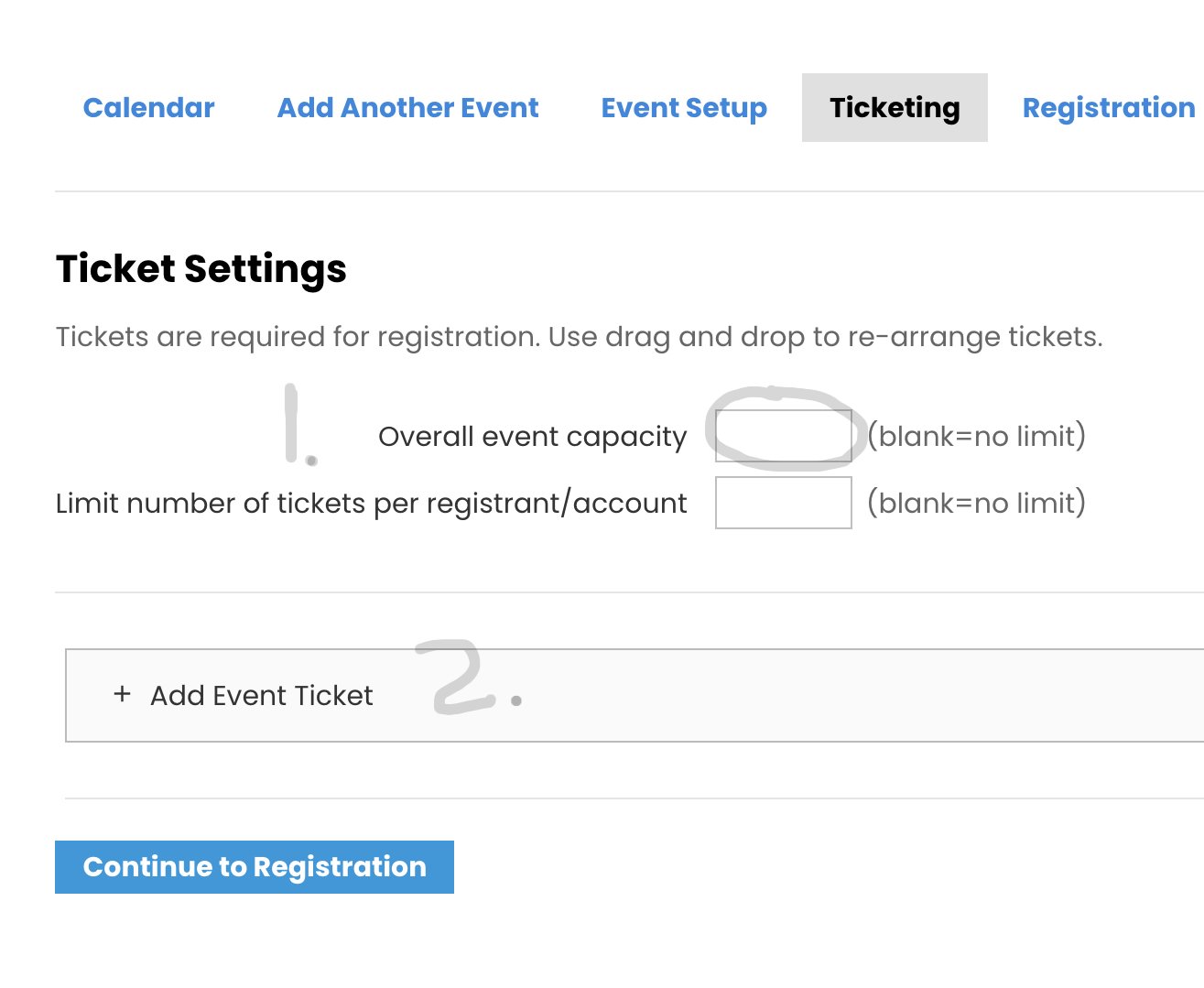This screenshot has height=988, width=1204.
Task: Click blank=no limit hint beside ticket limit
Action: tap(976, 503)
